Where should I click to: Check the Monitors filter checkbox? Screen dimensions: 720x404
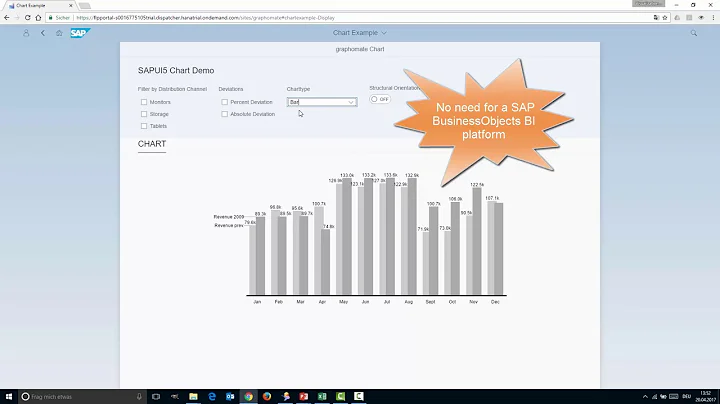tap(144, 102)
